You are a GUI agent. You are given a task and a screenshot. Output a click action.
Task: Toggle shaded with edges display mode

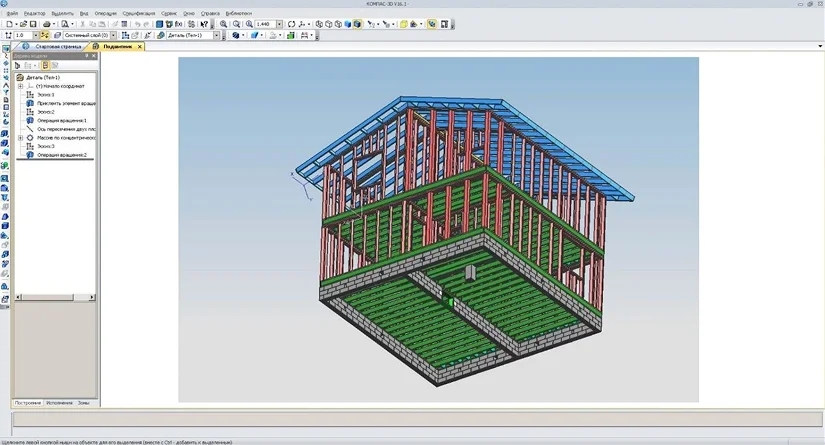click(x=357, y=24)
